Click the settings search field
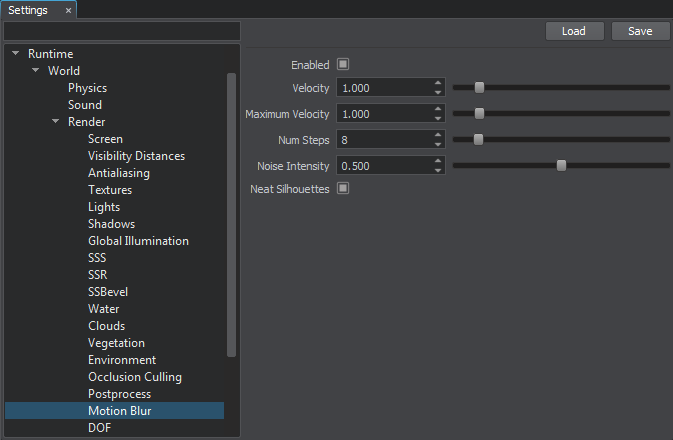 pos(122,32)
